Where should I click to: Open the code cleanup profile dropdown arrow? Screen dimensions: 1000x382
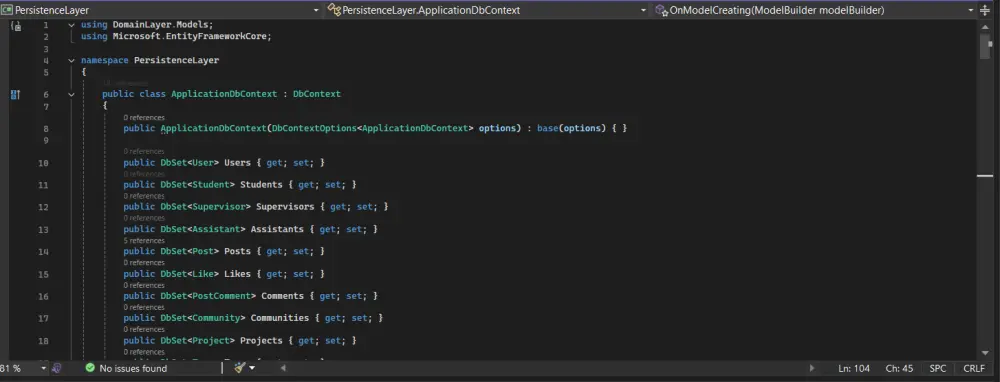pos(252,368)
